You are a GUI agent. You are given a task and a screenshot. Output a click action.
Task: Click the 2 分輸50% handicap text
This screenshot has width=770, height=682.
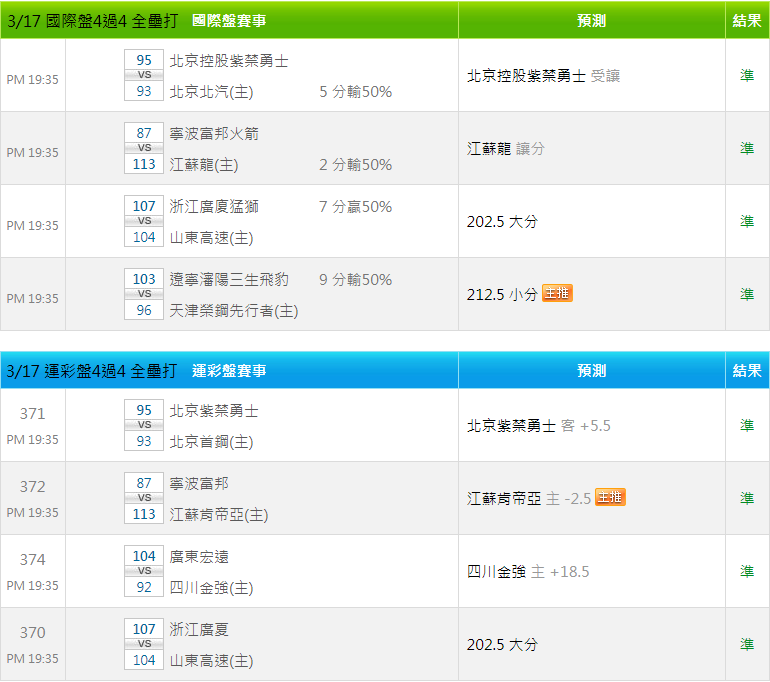356,164
